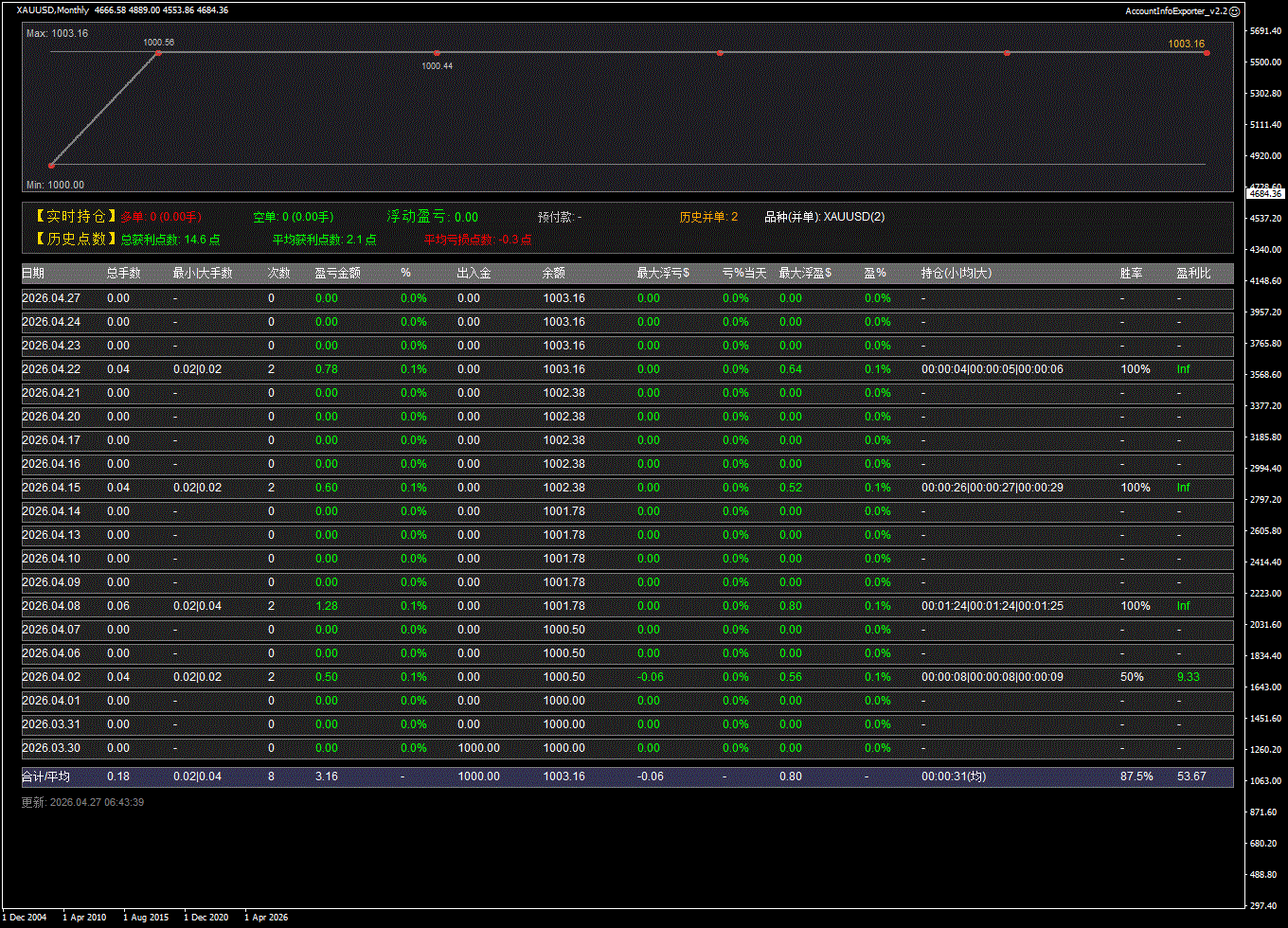
Task: Click the 9.33 profit ratio in the 2026.04.02 row
Action: (x=1188, y=677)
